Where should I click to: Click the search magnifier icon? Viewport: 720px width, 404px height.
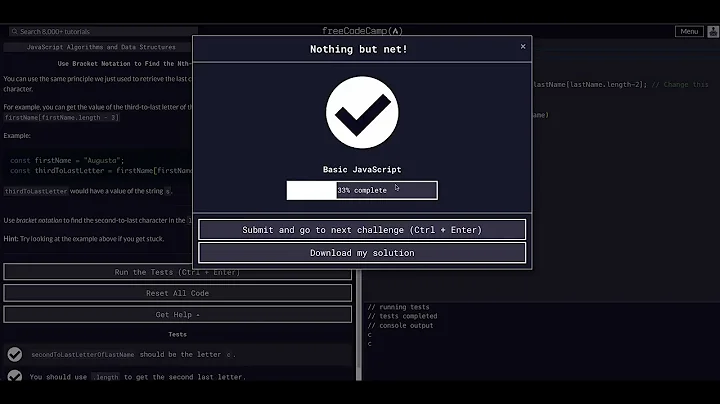pyautogui.click(x=15, y=31)
